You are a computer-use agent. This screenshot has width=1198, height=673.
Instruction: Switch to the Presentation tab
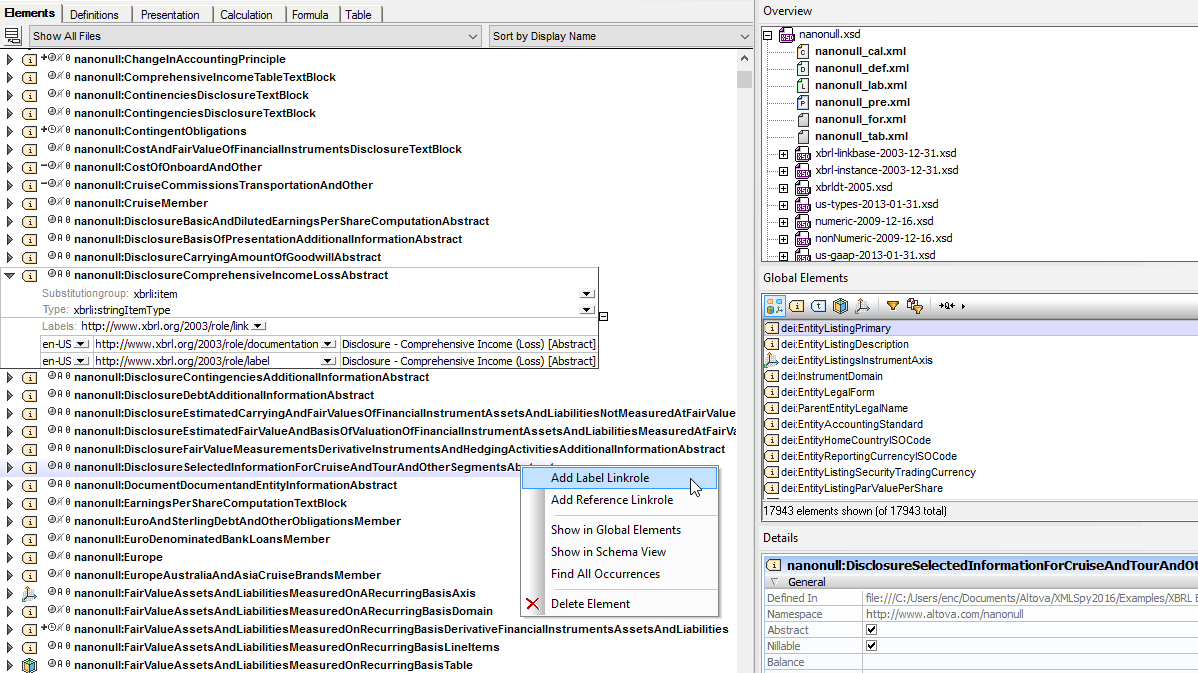pos(170,15)
